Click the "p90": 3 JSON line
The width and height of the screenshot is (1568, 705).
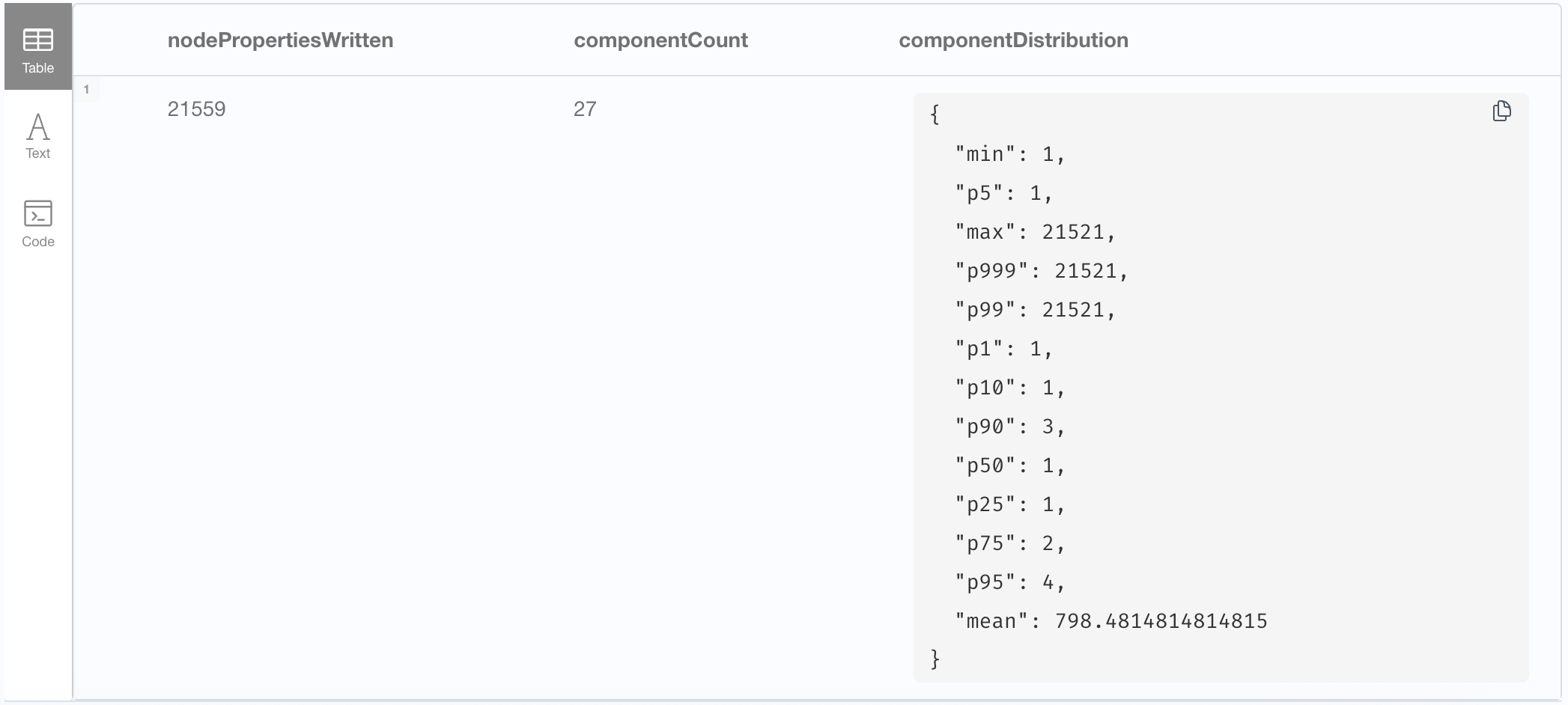point(1009,427)
